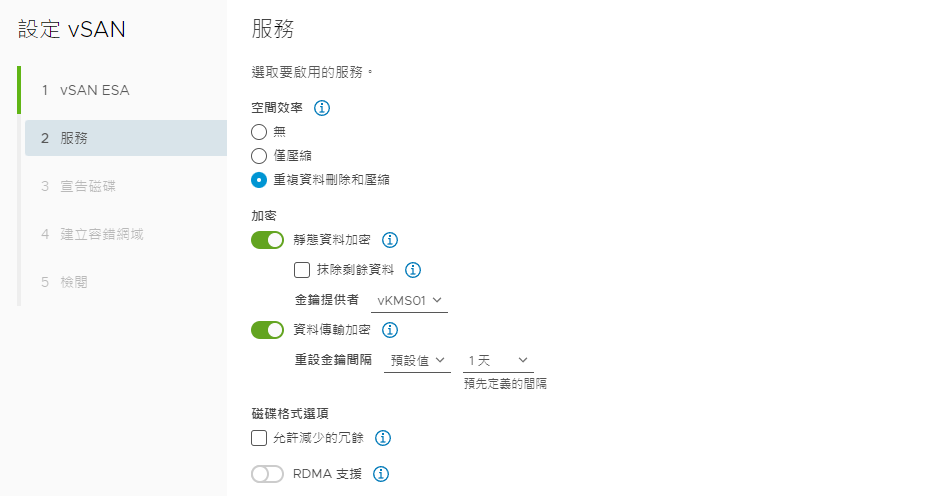The image size is (946, 496).
Task: Tick 允許減少的冗餘 checkbox
Action: 259,438
